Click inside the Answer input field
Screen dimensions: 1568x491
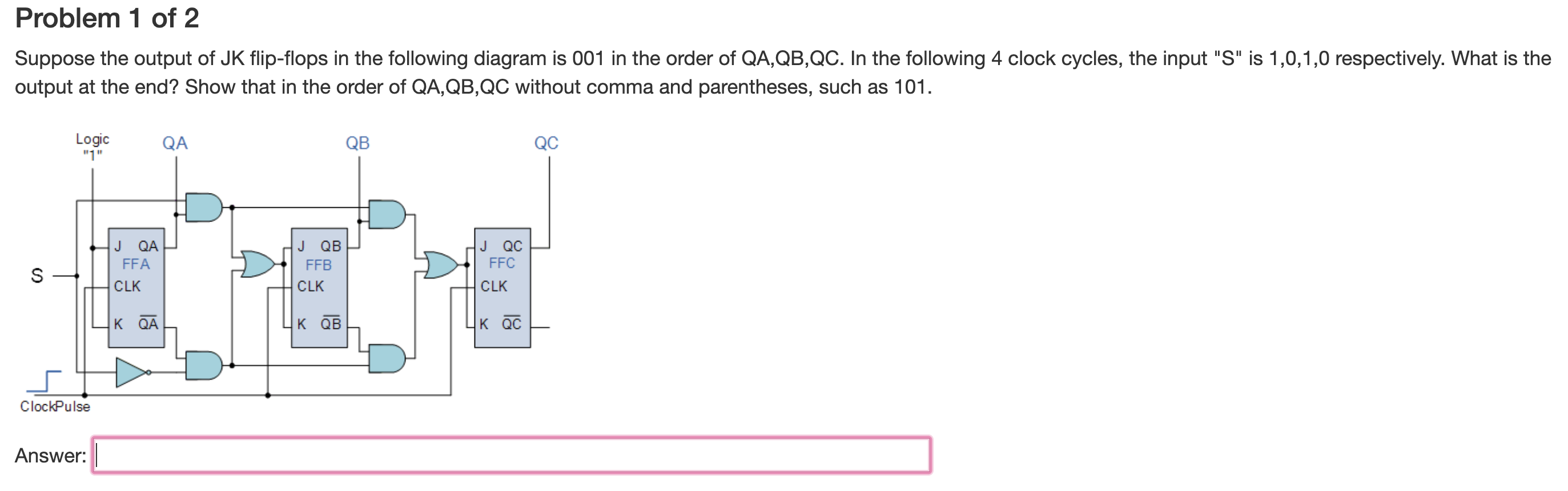[x=511, y=466]
